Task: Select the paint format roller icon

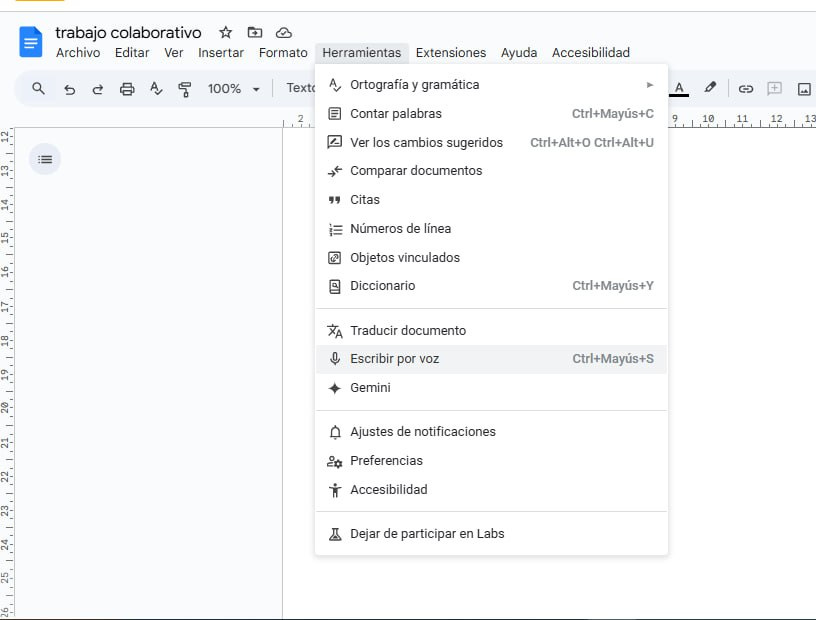Action: (x=185, y=89)
